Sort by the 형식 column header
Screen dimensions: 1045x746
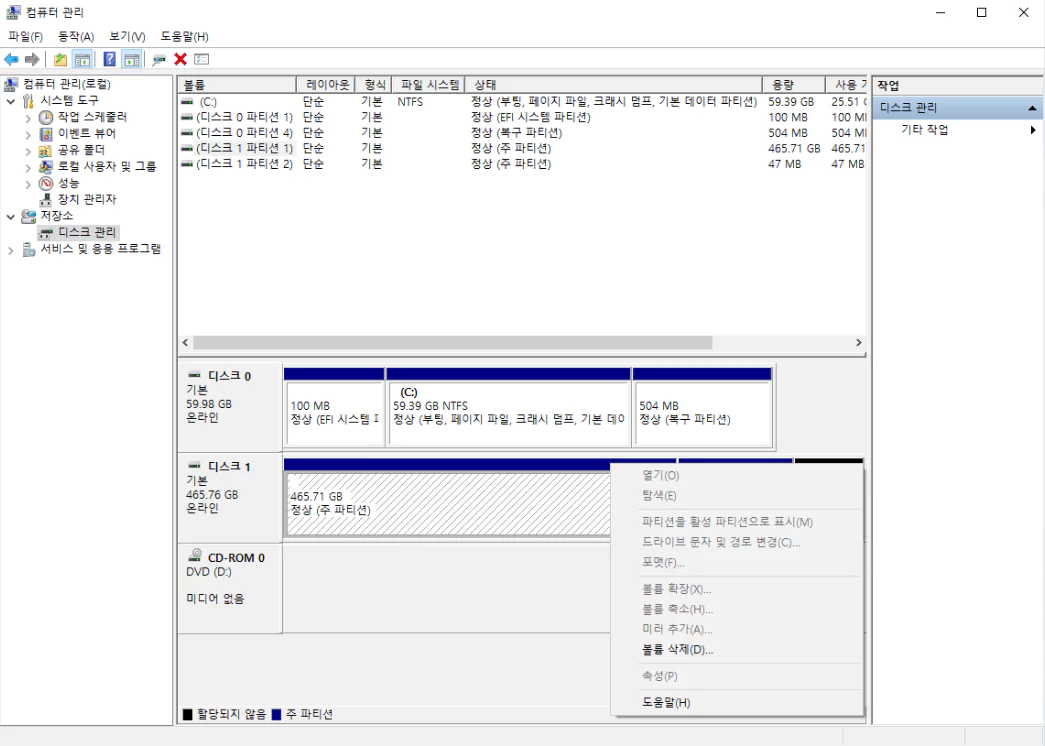click(x=373, y=85)
